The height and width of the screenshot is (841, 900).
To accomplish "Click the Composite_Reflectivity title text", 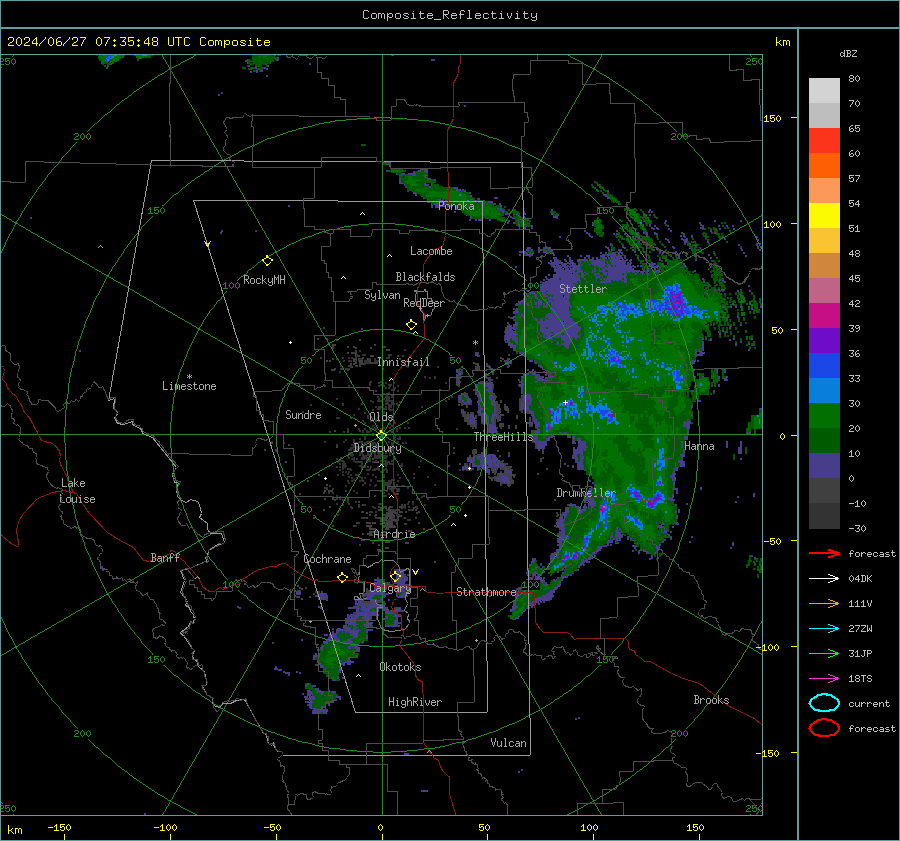I will (x=450, y=15).
